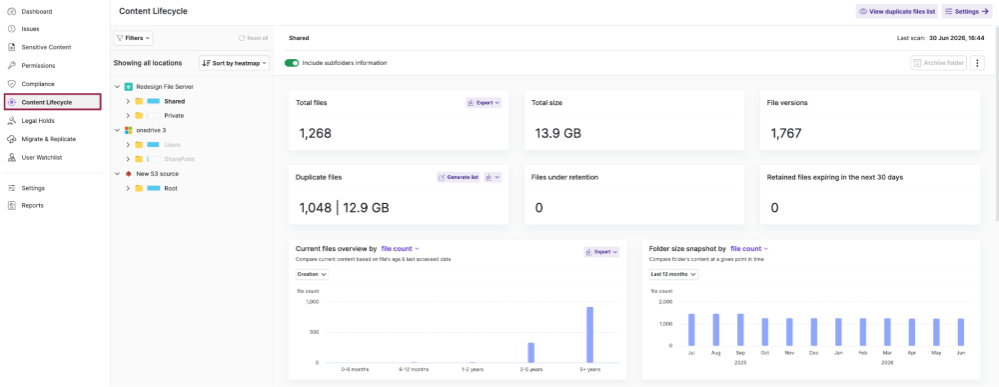Image resolution: width=999 pixels, height=387 pixels.
Task: Expand the Users folder chevron
Action: (128, 145)
